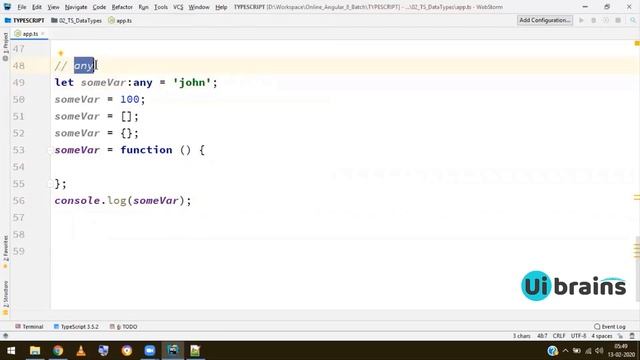This screenshot has width=640, height=360.
Task: Show hidden system tray icons
Action: click(x=565, y=351)
